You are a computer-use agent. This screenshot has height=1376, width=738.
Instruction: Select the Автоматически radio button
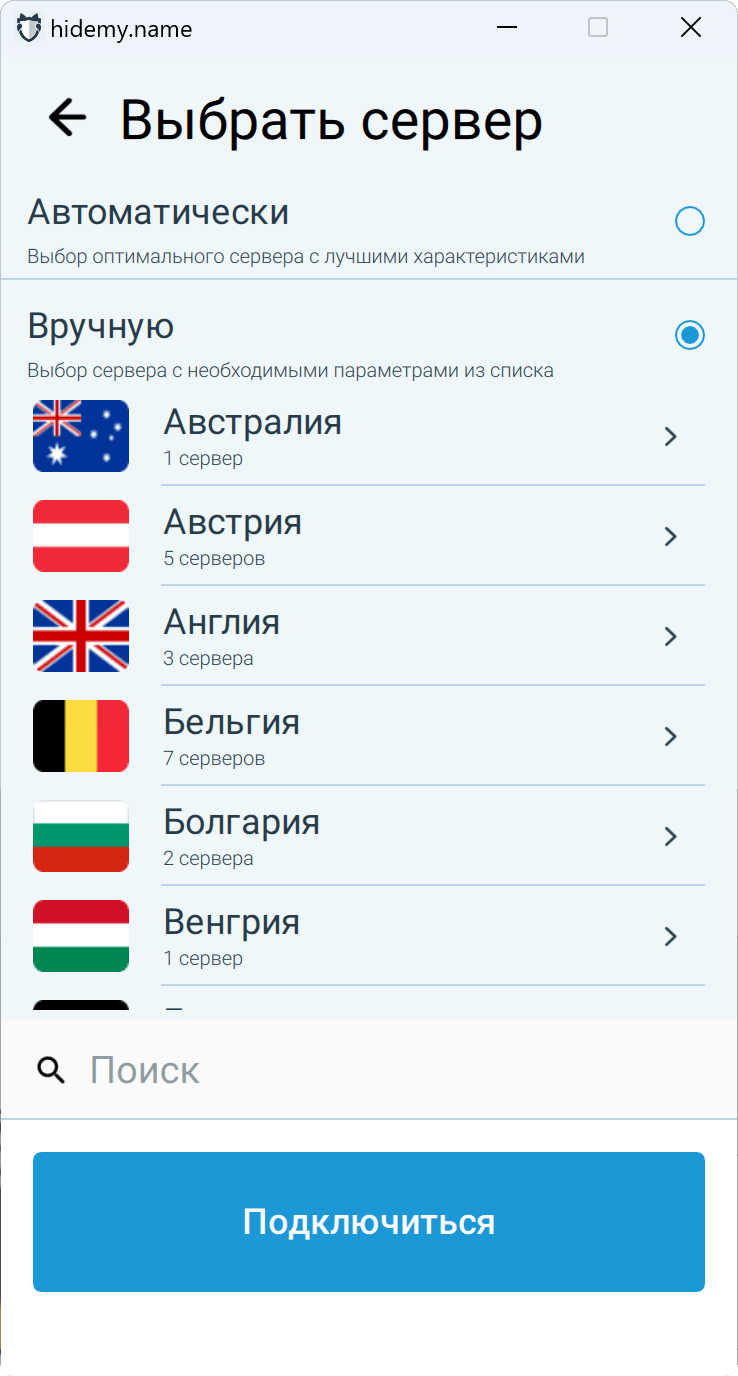coord(690,221)
